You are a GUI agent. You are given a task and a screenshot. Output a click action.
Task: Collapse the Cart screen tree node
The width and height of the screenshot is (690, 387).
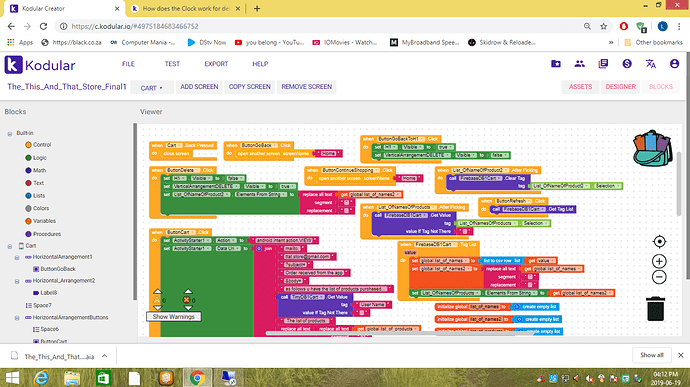[x=10, y=246]
